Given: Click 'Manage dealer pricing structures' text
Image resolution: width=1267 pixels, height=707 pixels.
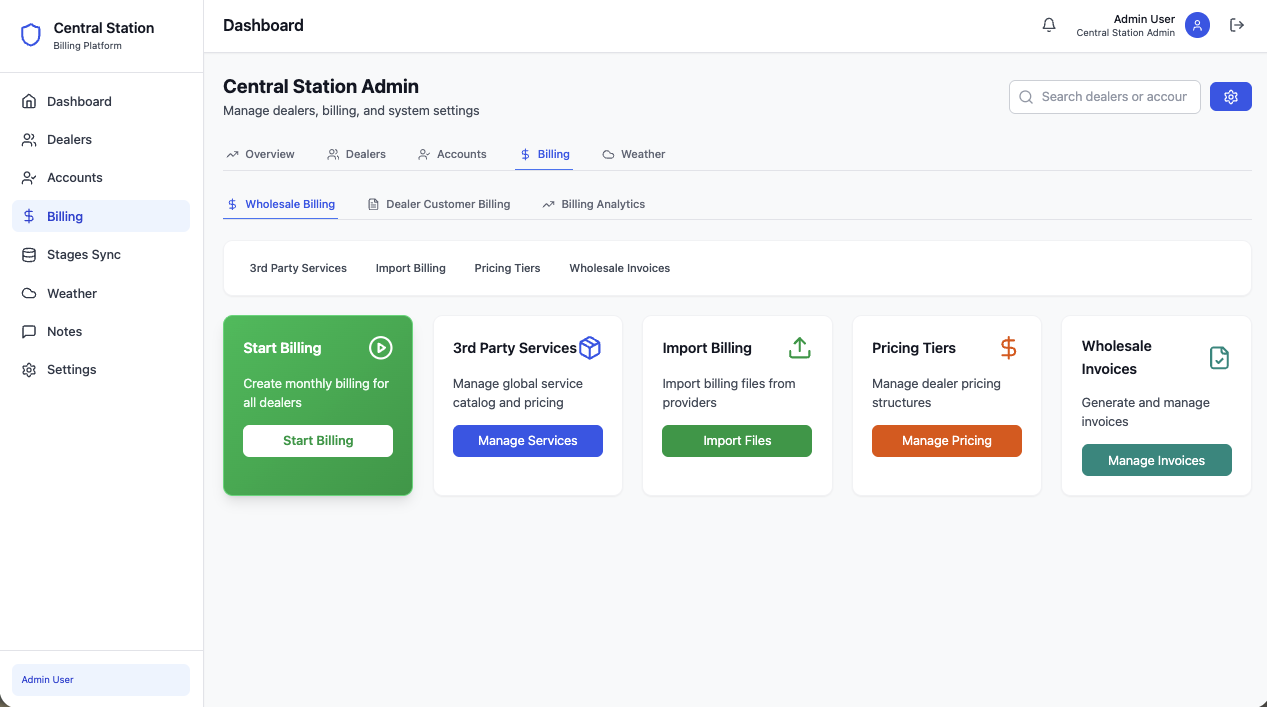Looking at the screenshot, I should pyautogui.click(x=936, y=393).
